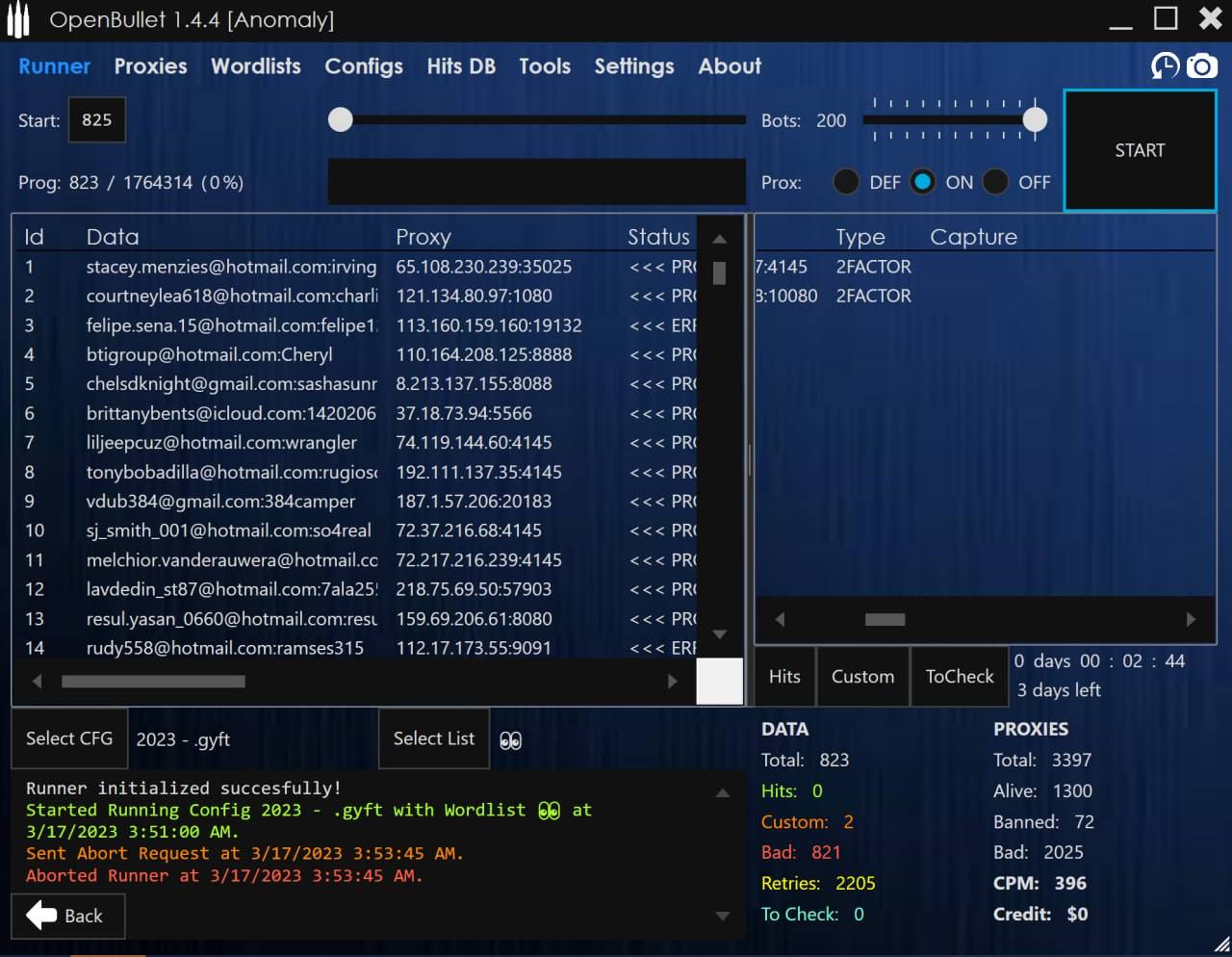Click the camera screenshot icon
The height and width of the screenshot is (957, 1232).
(1201, 65)
